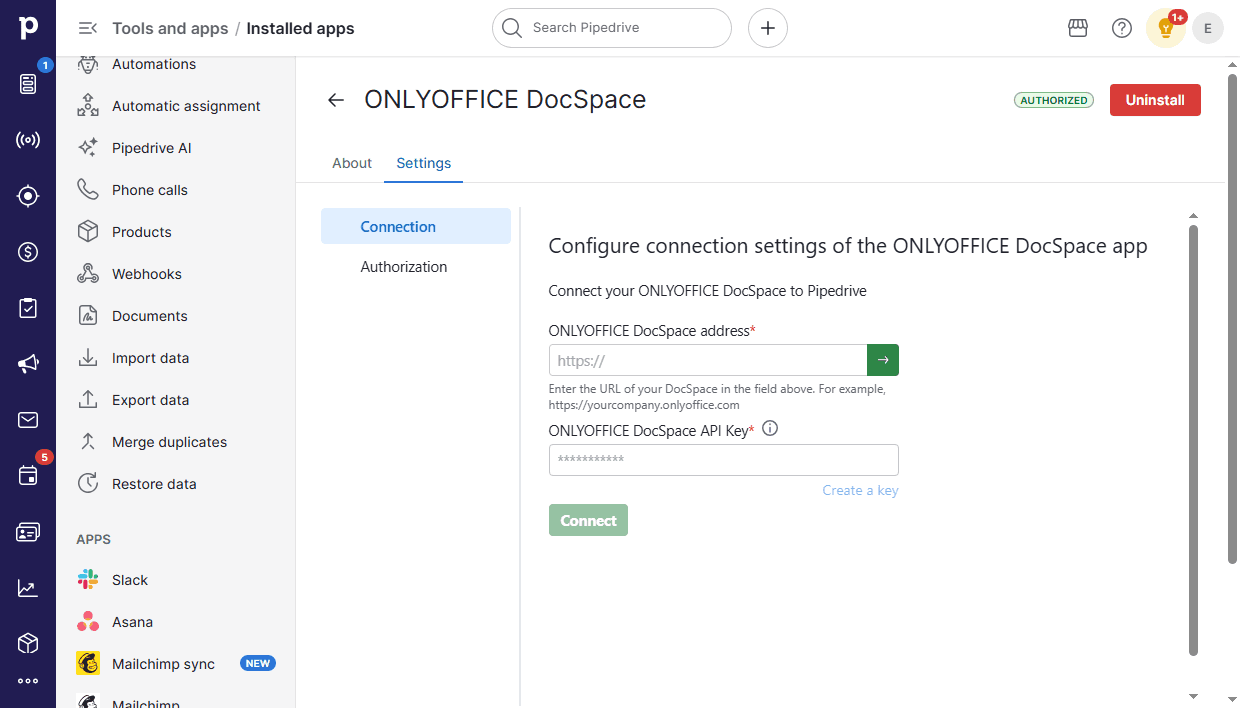Open the calendar icon with red badge 5
Viewport: 1240px width, 708px height.
point(28,476)
